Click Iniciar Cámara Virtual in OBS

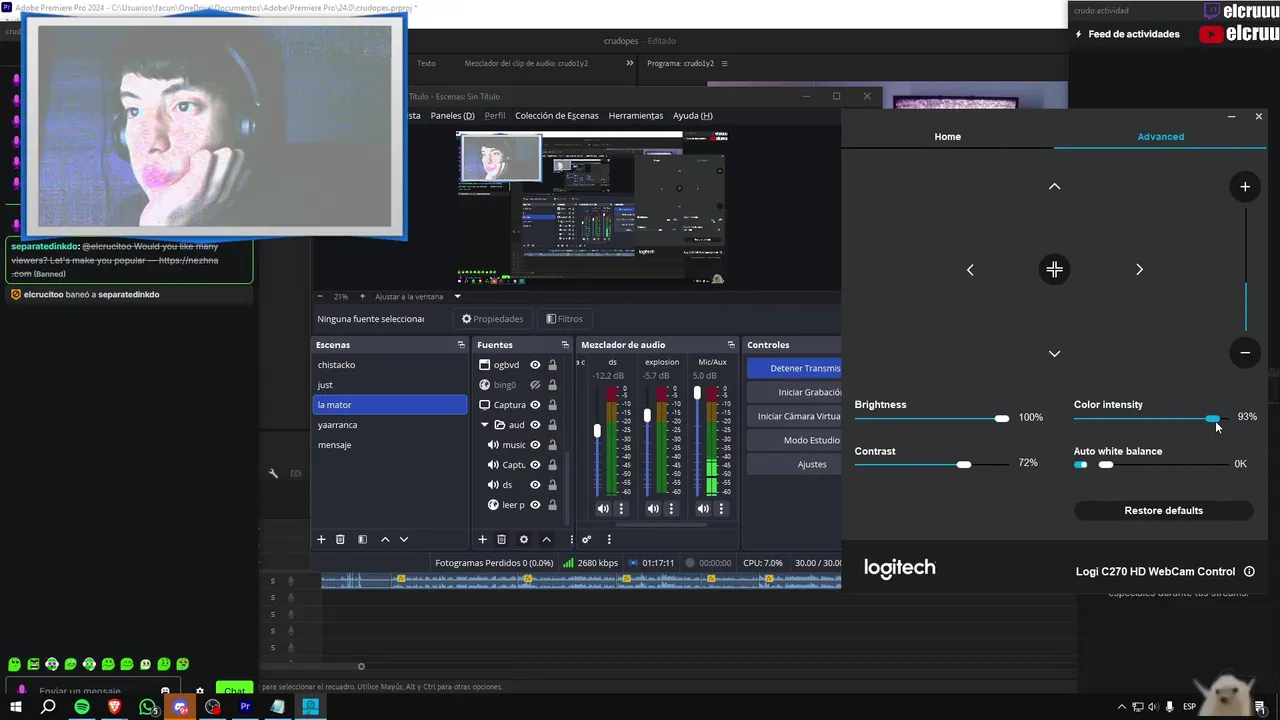(x=794, y=416)
